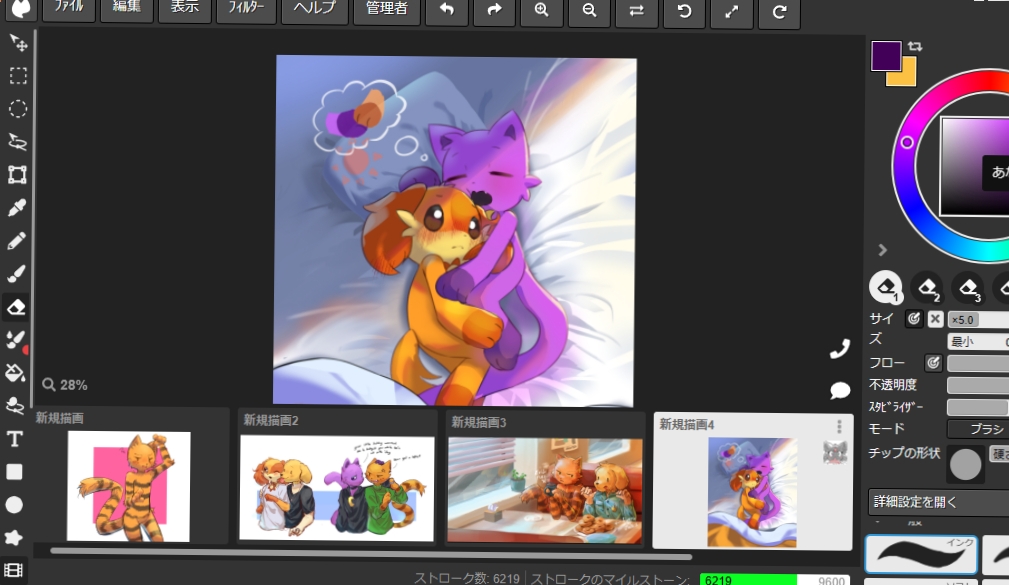This screenshot has height=585, width=1009.
Task: Toggle pressure sensitivity for サイズ
Action: click(x=913, y=319)
